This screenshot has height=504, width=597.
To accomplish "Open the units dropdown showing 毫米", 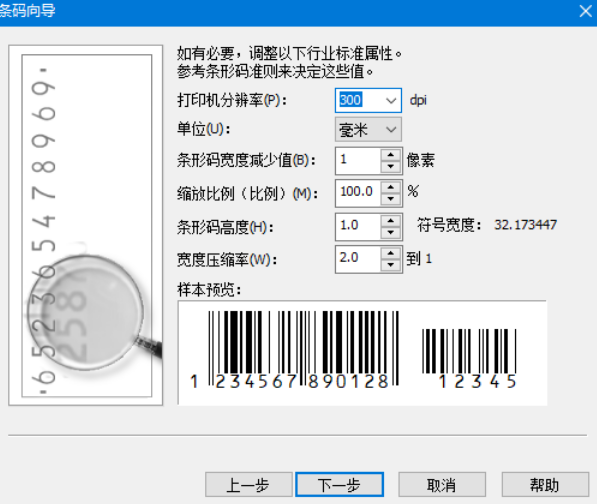I will click(x=368, y=130).
